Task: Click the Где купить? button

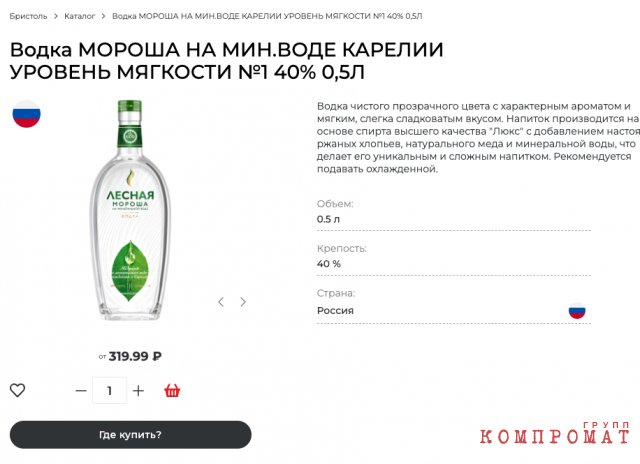Action: [x=131, y=435]
